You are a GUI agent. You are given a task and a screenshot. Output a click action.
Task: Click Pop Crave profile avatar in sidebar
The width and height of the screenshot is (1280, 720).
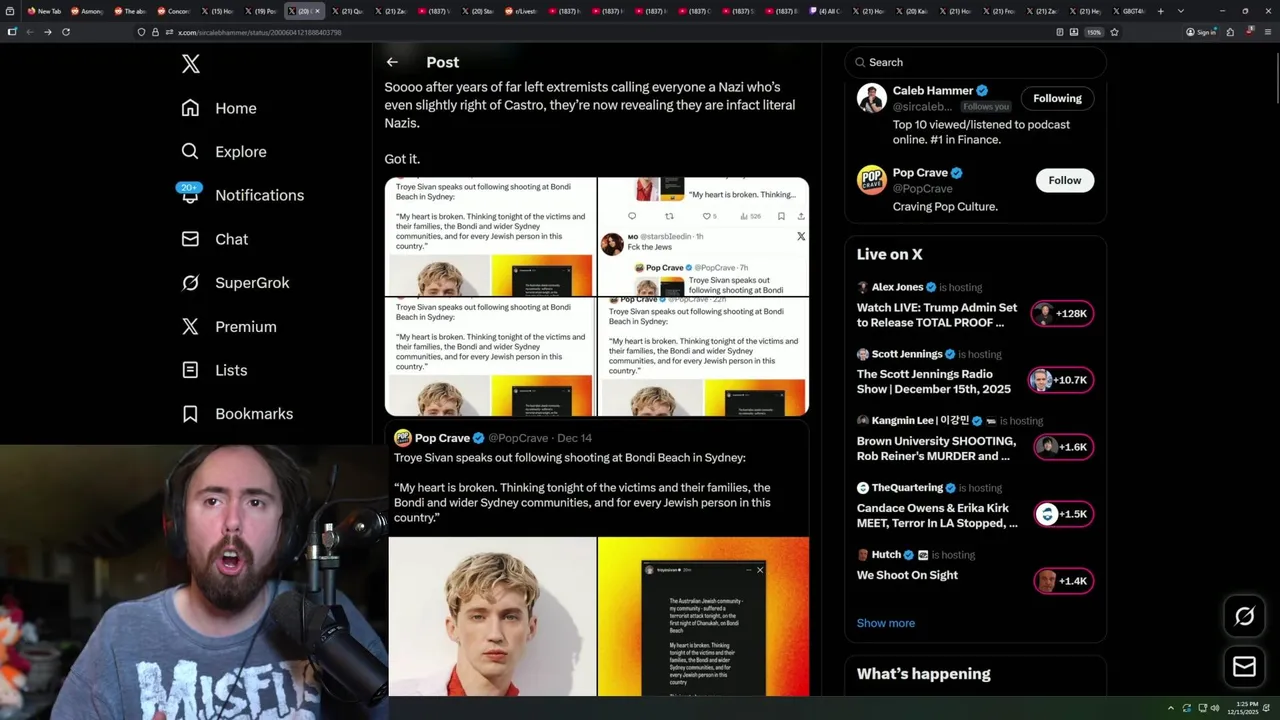point(872,180)
